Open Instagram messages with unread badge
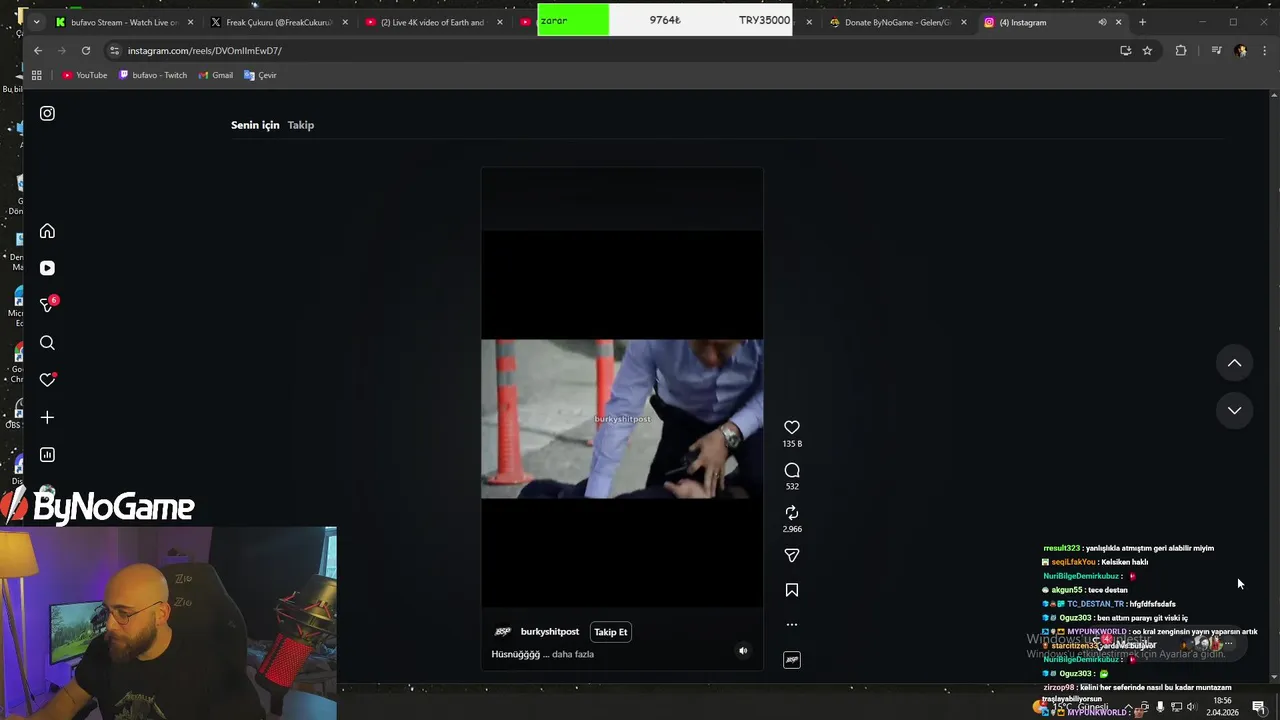This screenshot has height=720, width=1280. tap(47, 305)
